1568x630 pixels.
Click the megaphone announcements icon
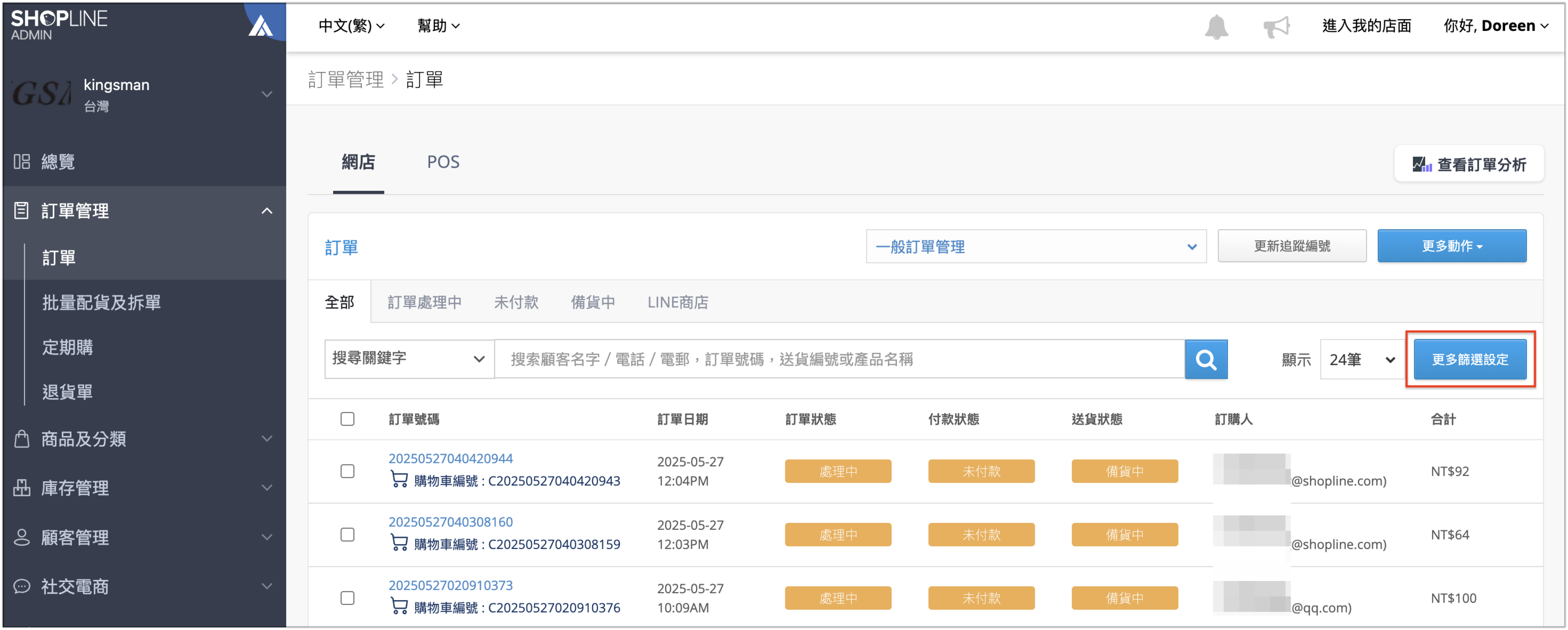click(1276, 27)
